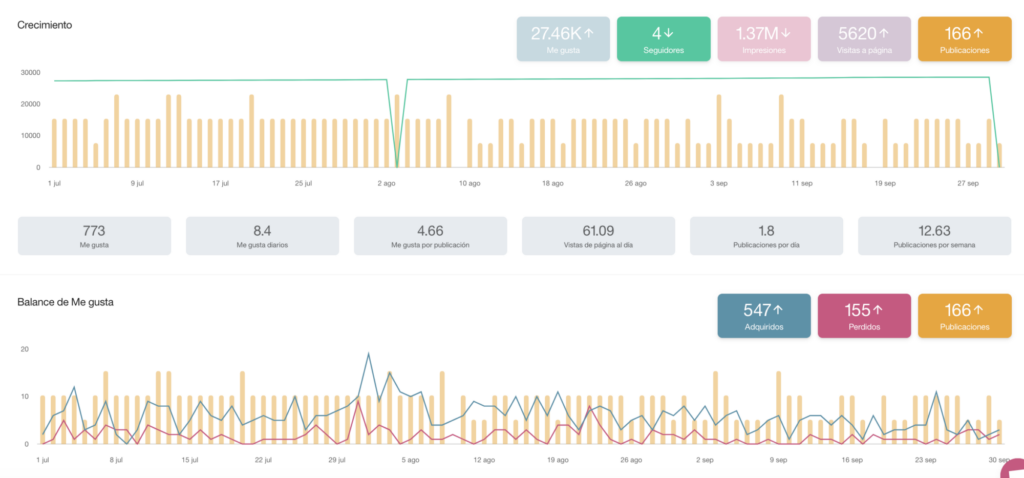Click the '27 sep' axis label
Viewport: 1024px width, 478px height.
[x=968, y=183]
